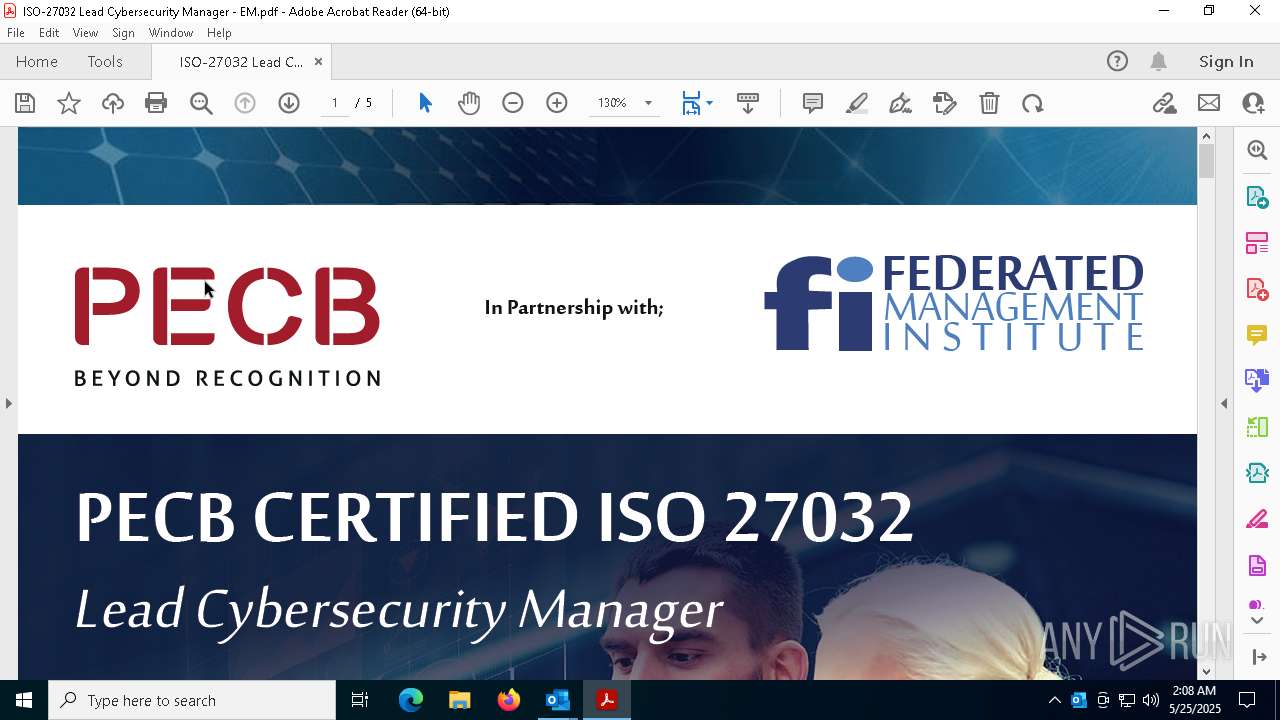Close the ISO-27032 document tab
This screenshot has height=720, width=1280.
pos(318,61)
